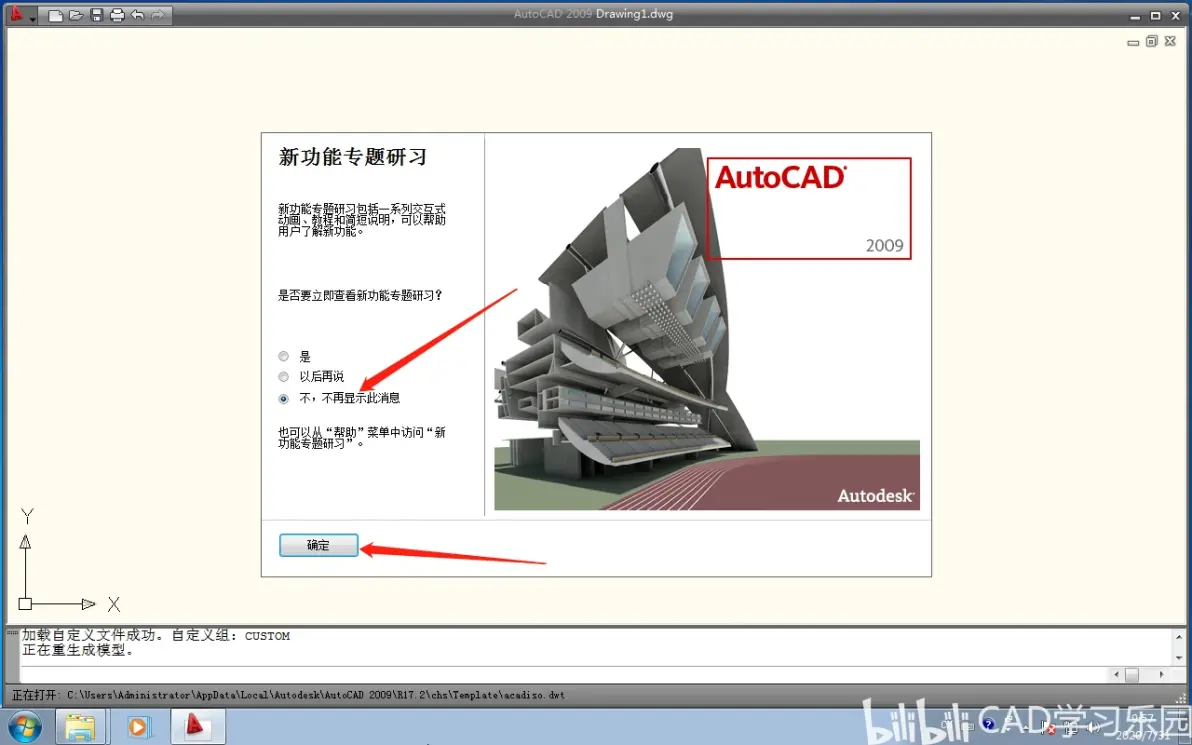This screenshot has width=1192, height=745.
Task: Click the Print/Plot icon
Action: (x=117, y=15)
